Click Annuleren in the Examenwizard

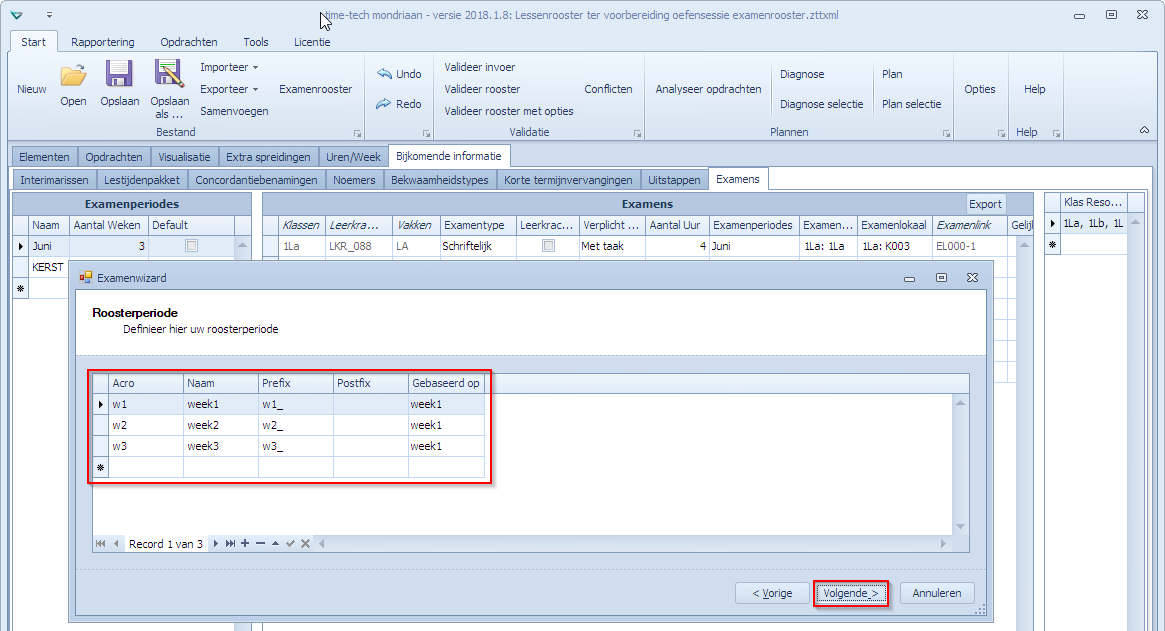click(x=937, y=593)
